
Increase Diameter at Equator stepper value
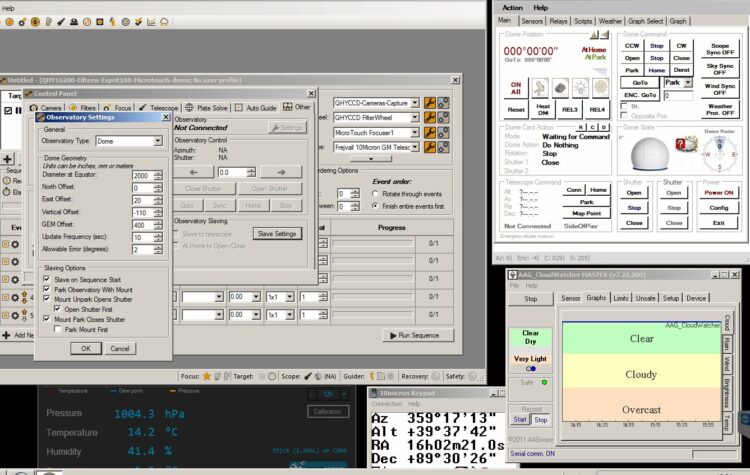tap(158, 173)
